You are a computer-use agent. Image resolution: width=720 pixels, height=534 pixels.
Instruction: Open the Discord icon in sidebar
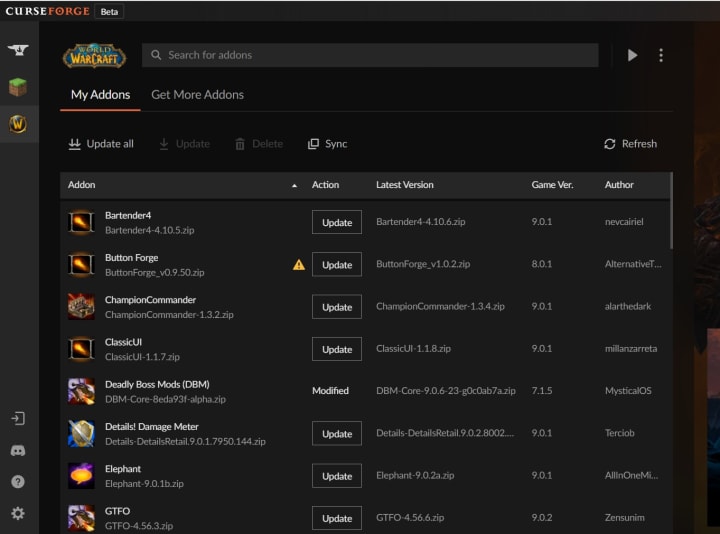[18, 450]
